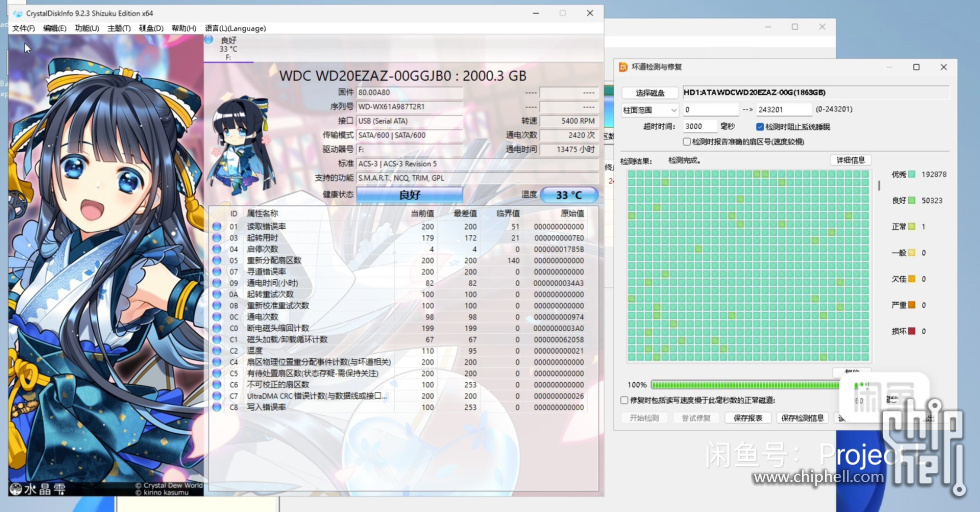Open the 硬盘(D) menu
Viewport: 980px width, 512px height.
[151, 28]
